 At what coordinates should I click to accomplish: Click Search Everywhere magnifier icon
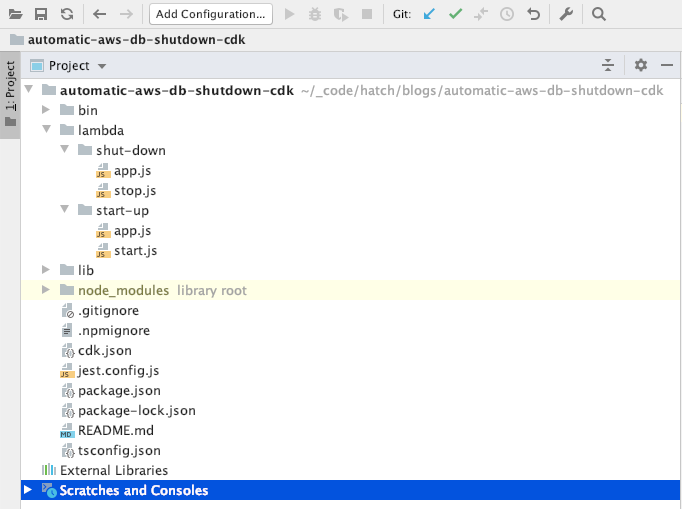click(598, 14)
